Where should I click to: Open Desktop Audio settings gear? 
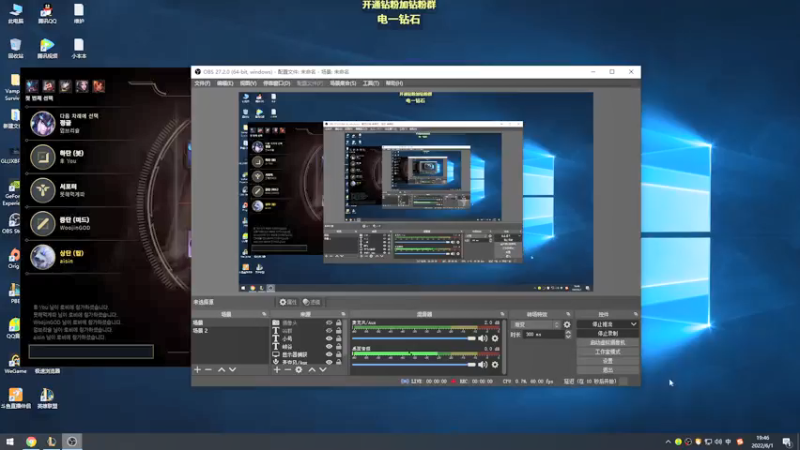[x=495, y=364]
